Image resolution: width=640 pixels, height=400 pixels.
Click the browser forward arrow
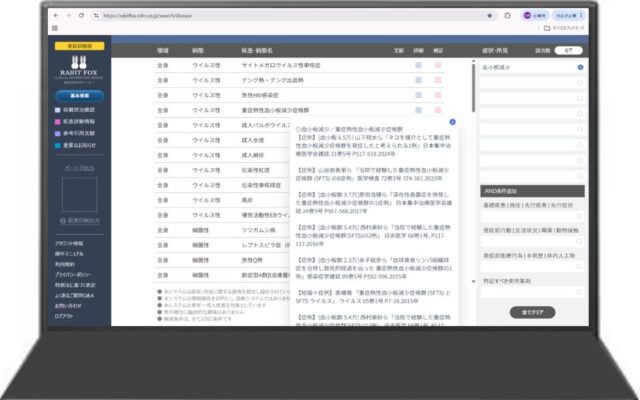tap(69, 16)
